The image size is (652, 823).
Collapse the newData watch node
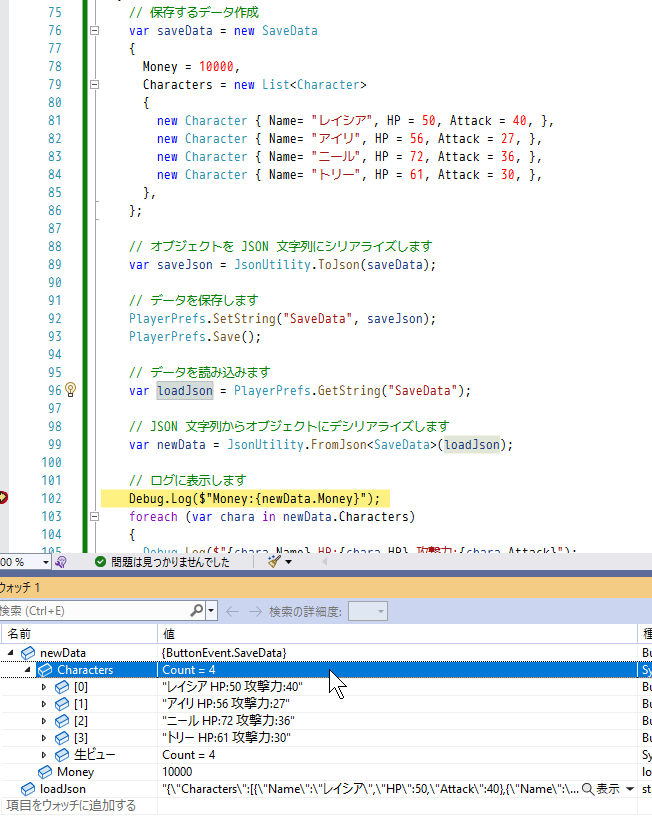(10, 652)
